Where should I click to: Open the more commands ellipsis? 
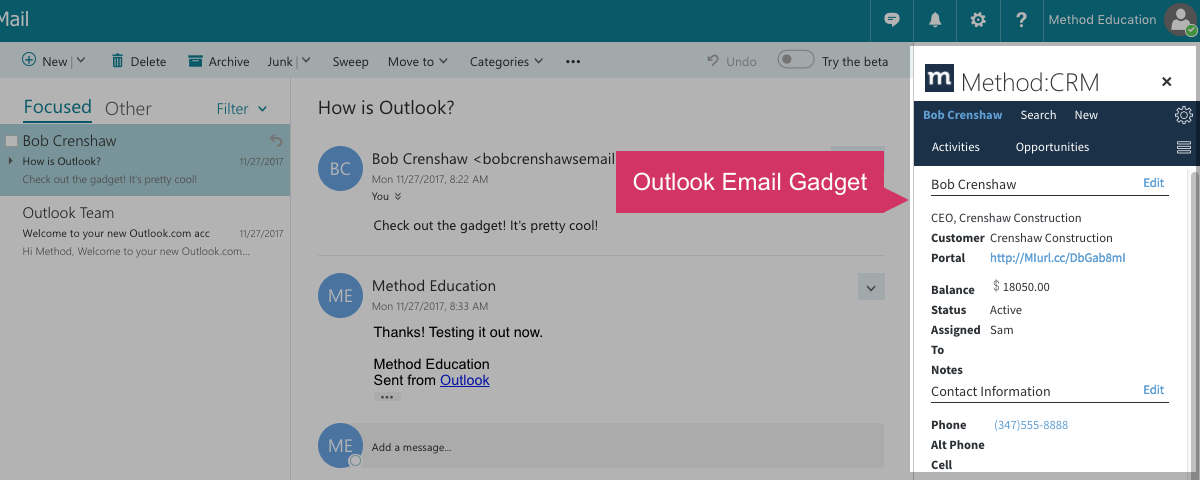click(x=573, y=61)
